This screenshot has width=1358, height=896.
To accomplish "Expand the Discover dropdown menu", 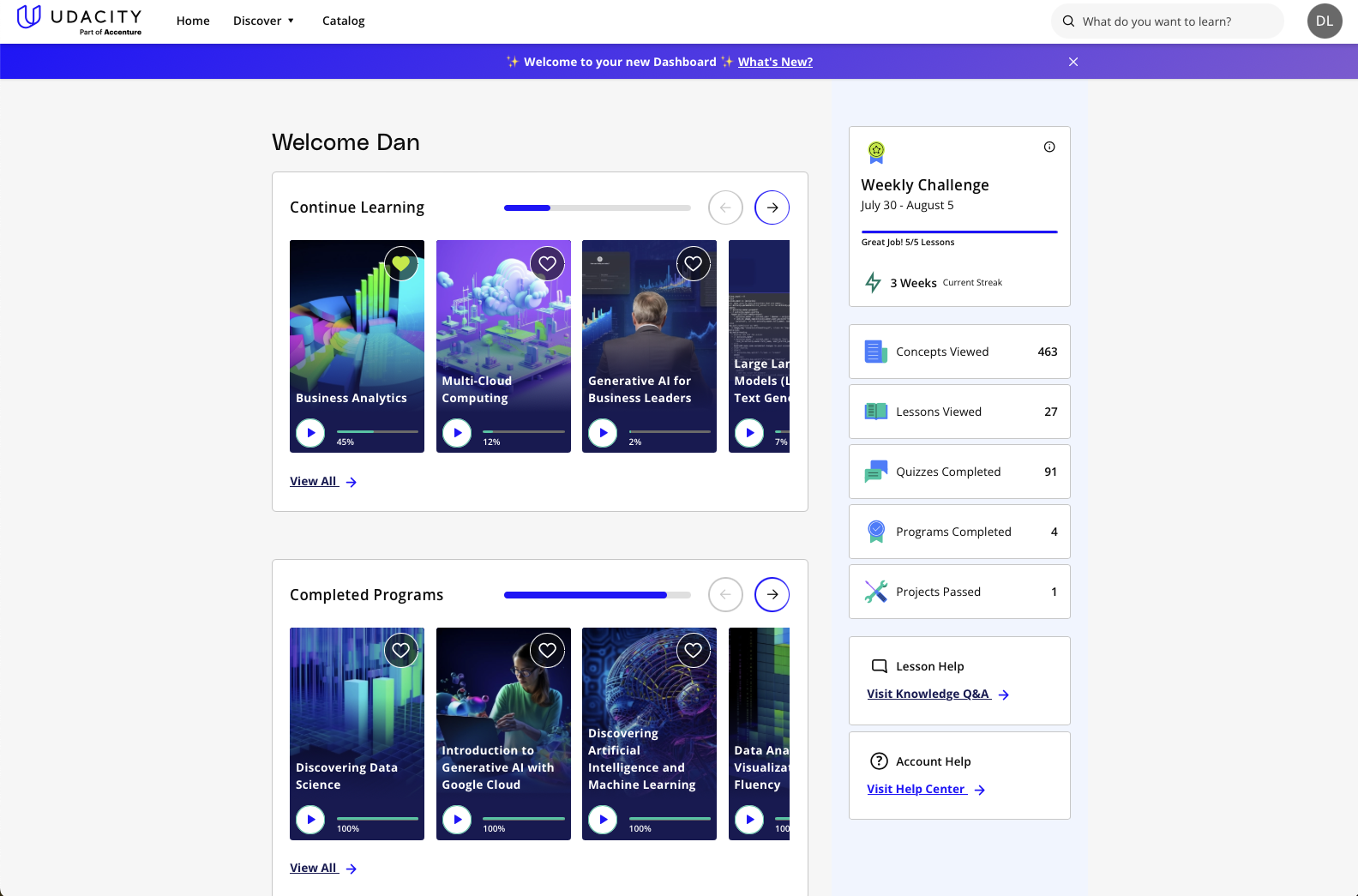I will point(264,21).
